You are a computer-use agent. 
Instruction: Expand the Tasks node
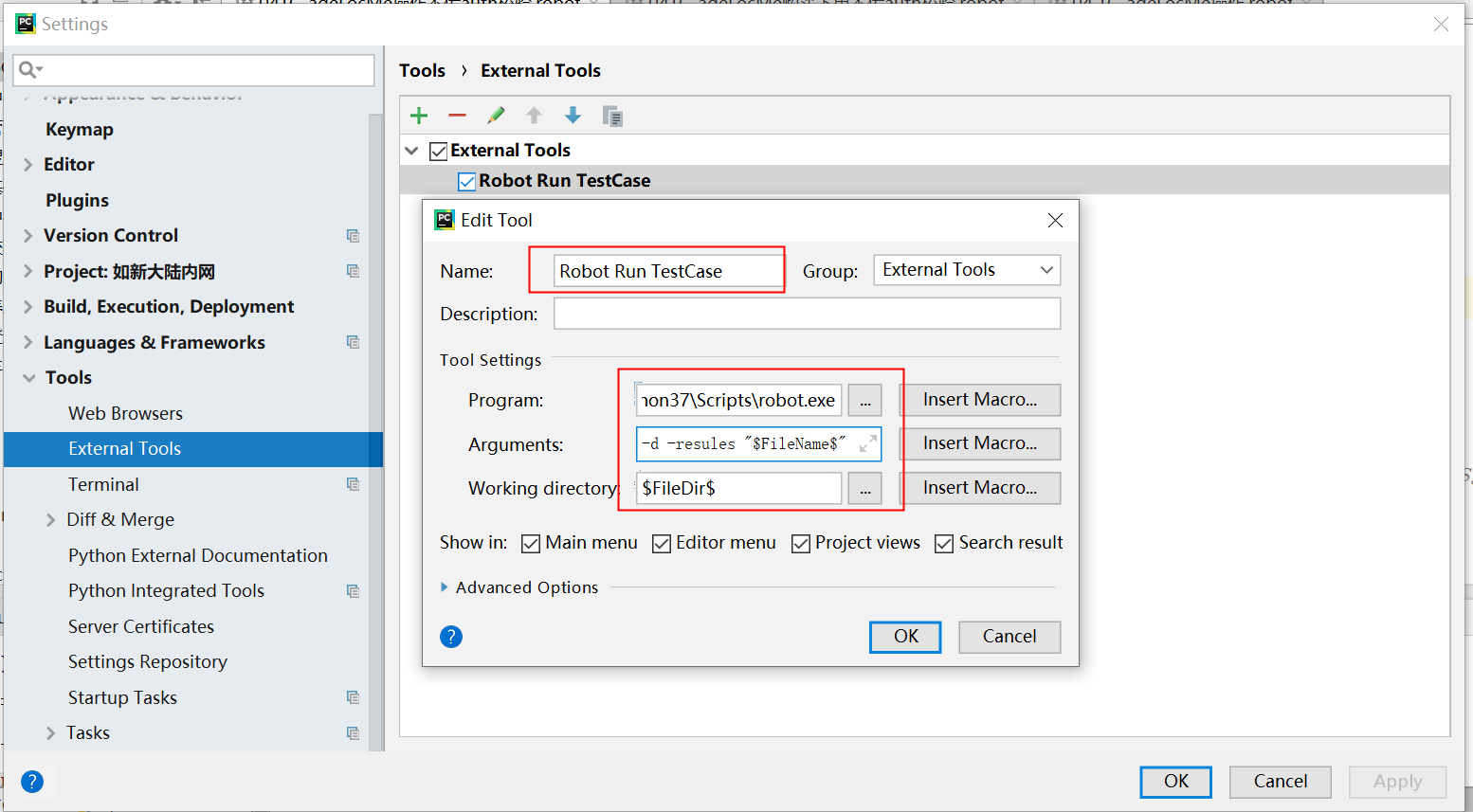click(x=51, y=733)
